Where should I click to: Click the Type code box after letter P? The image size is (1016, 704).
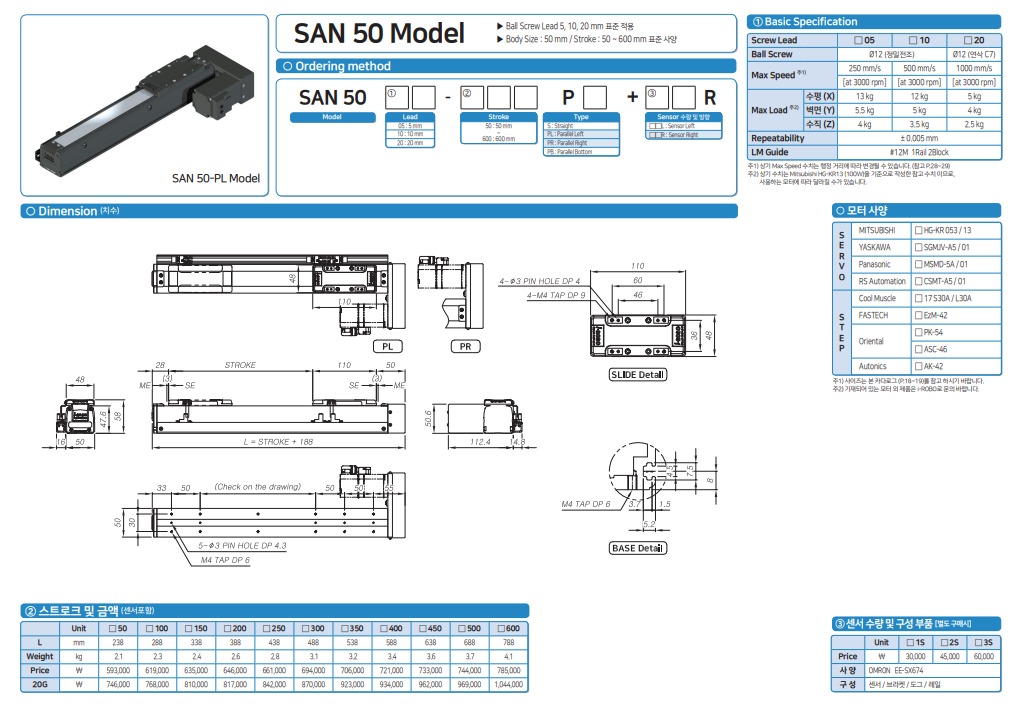click(595, 98)
